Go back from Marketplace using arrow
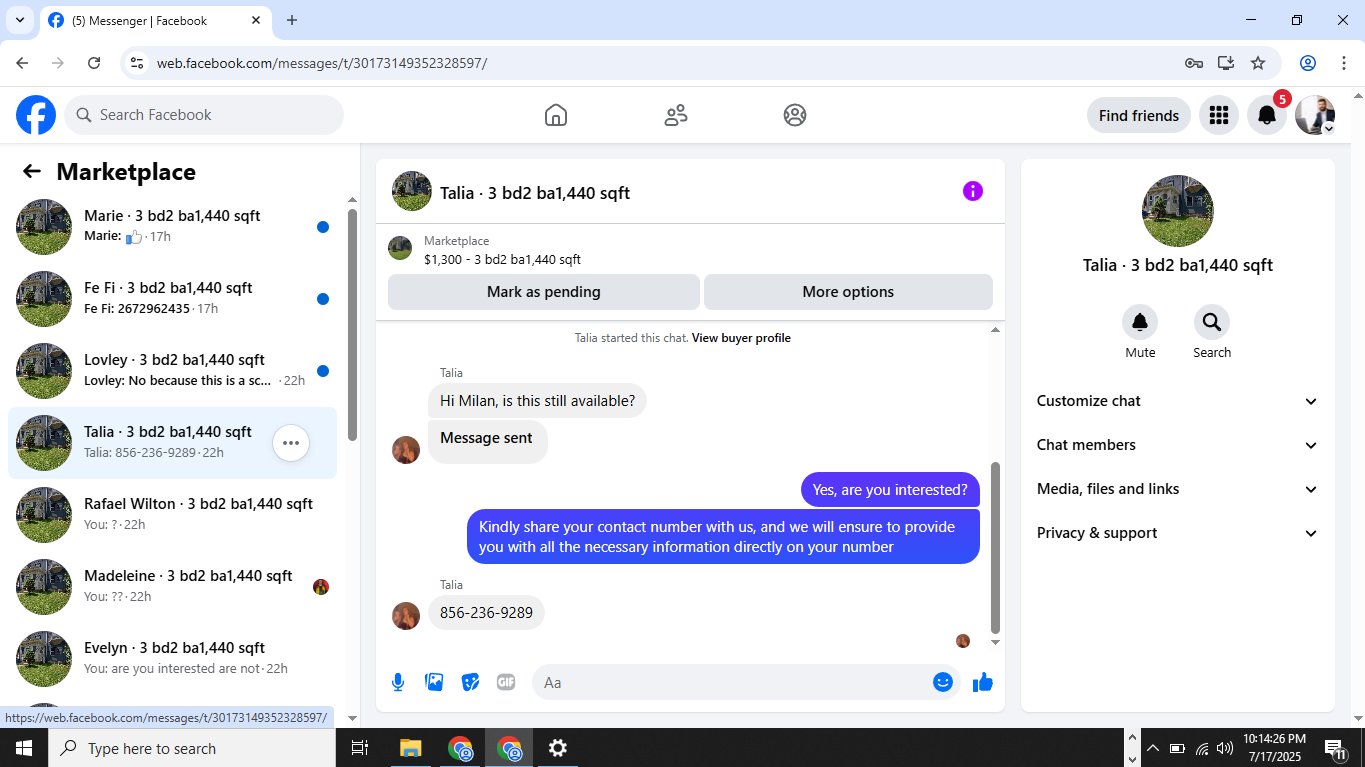1365x767 pixels. (32, 171)
